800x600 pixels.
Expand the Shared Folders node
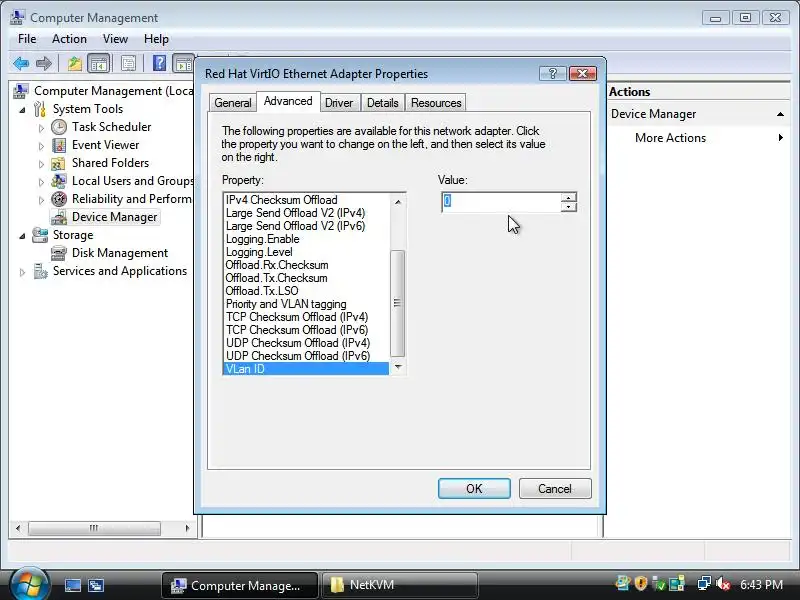[x=41, y=164]
